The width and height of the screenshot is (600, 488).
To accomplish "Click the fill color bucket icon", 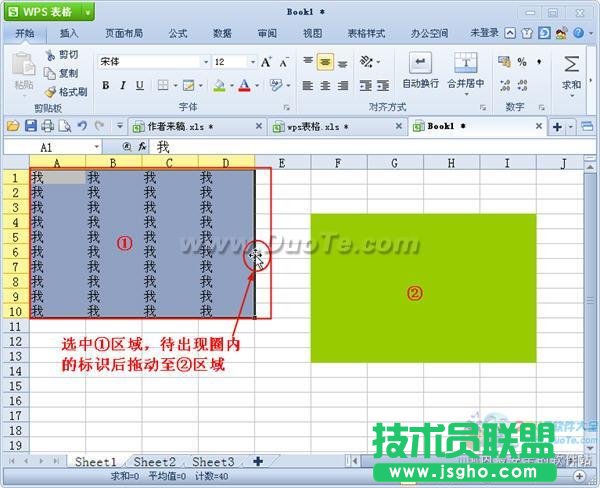I will (219, 85).
